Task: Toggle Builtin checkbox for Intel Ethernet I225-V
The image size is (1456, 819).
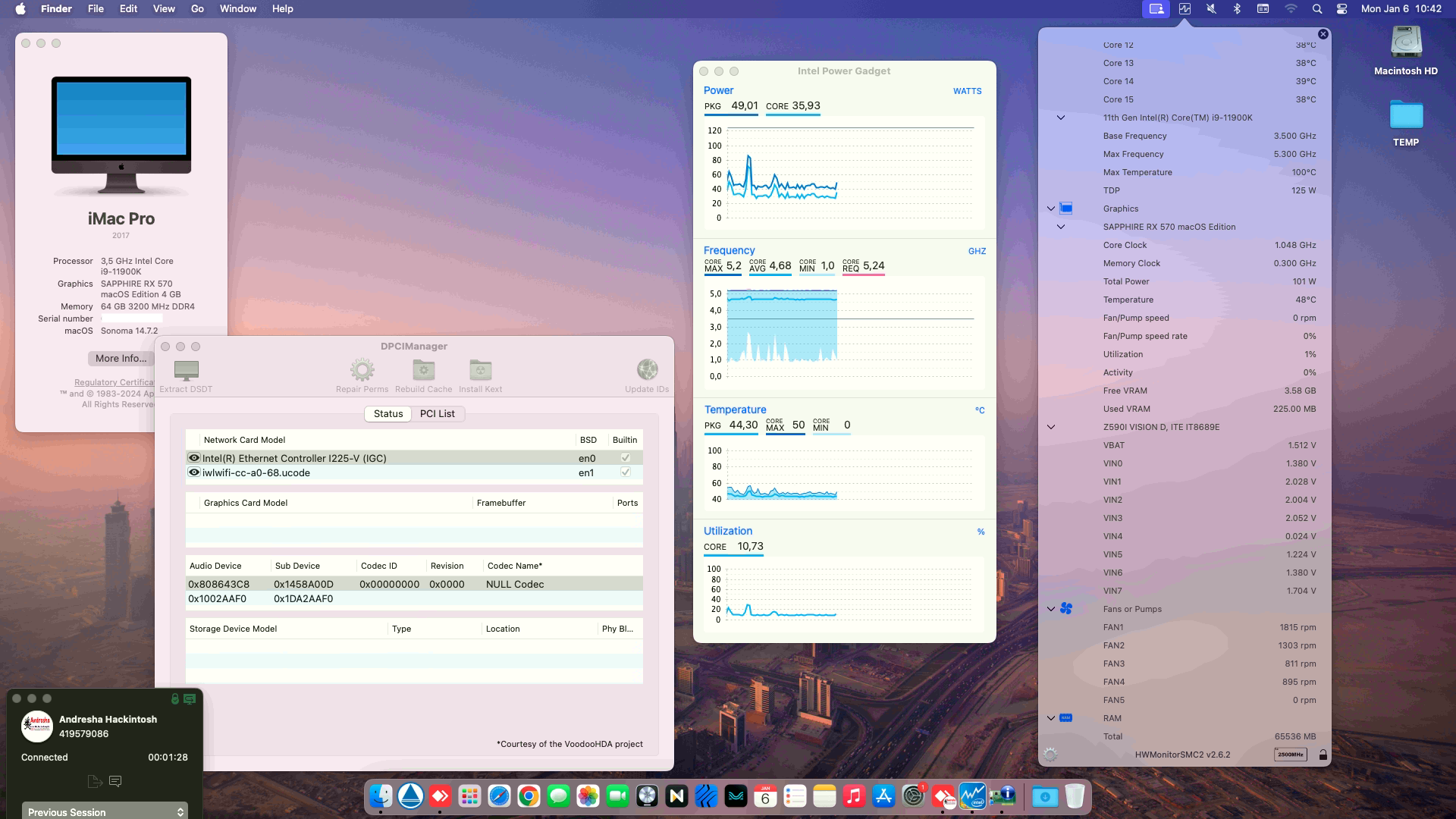Action: 626,458
